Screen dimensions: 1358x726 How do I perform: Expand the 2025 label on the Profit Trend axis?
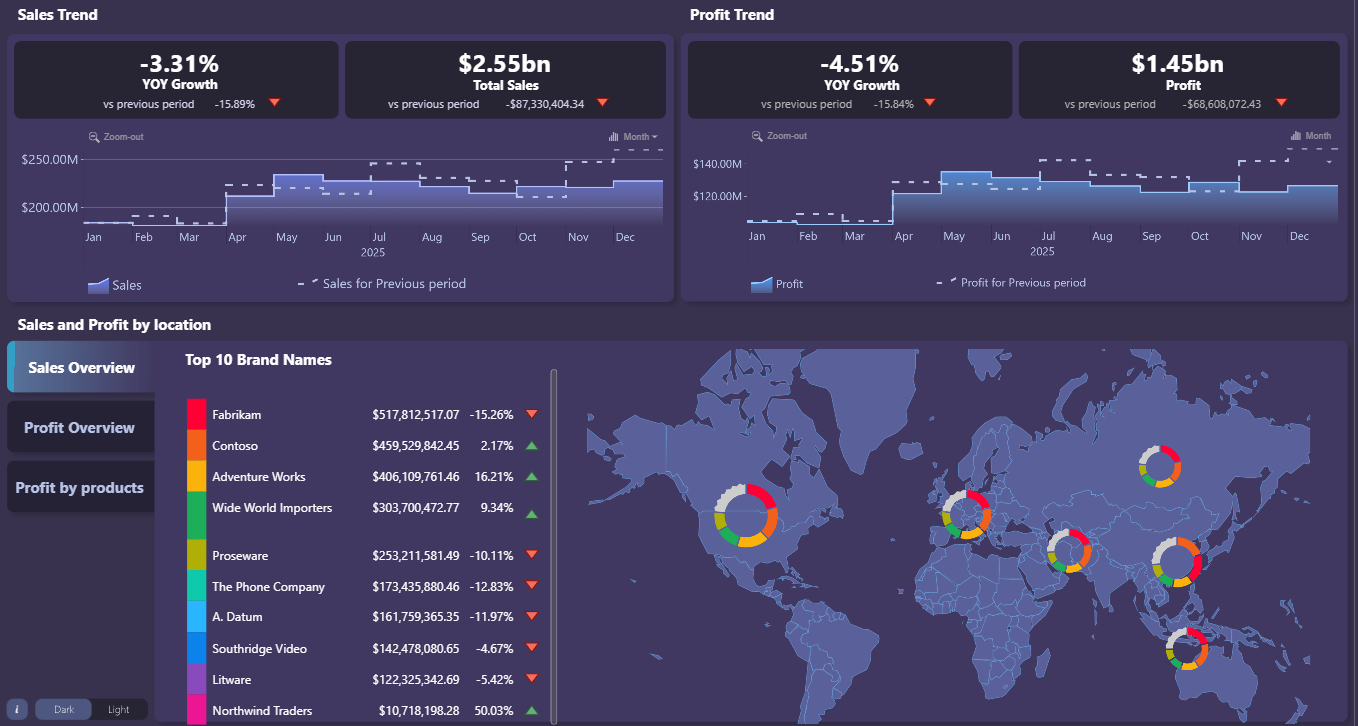click(x=1042, y=251)
